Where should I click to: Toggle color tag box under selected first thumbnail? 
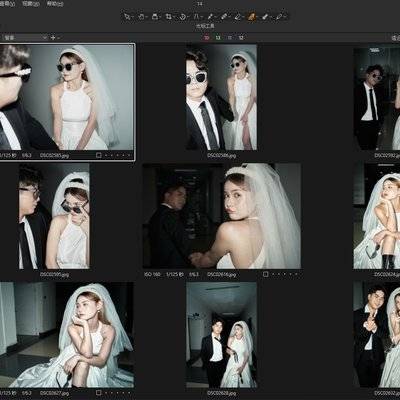coord(99,155)
